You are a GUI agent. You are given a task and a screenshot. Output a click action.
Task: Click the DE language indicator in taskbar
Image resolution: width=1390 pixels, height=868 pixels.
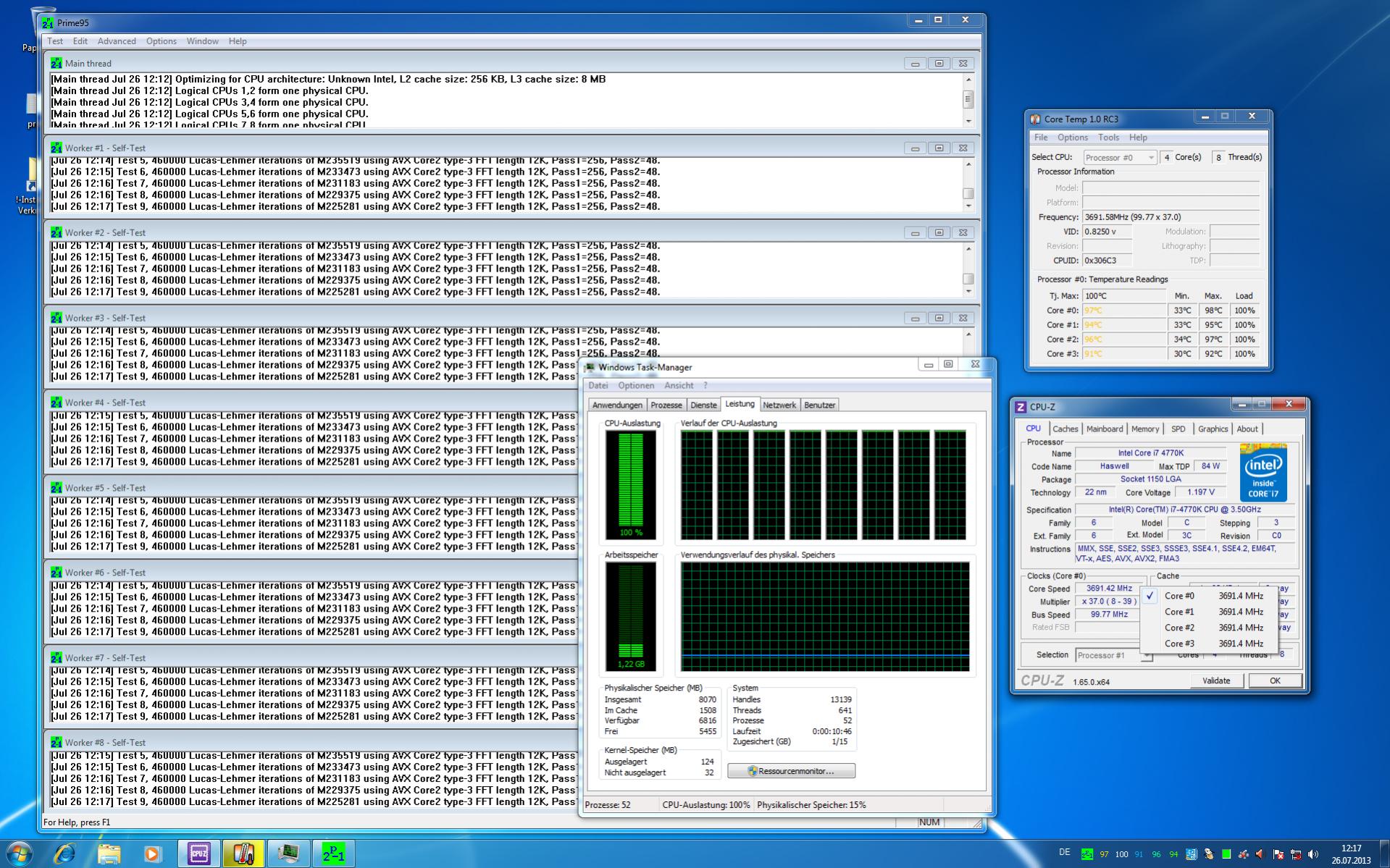[1064, 853]
